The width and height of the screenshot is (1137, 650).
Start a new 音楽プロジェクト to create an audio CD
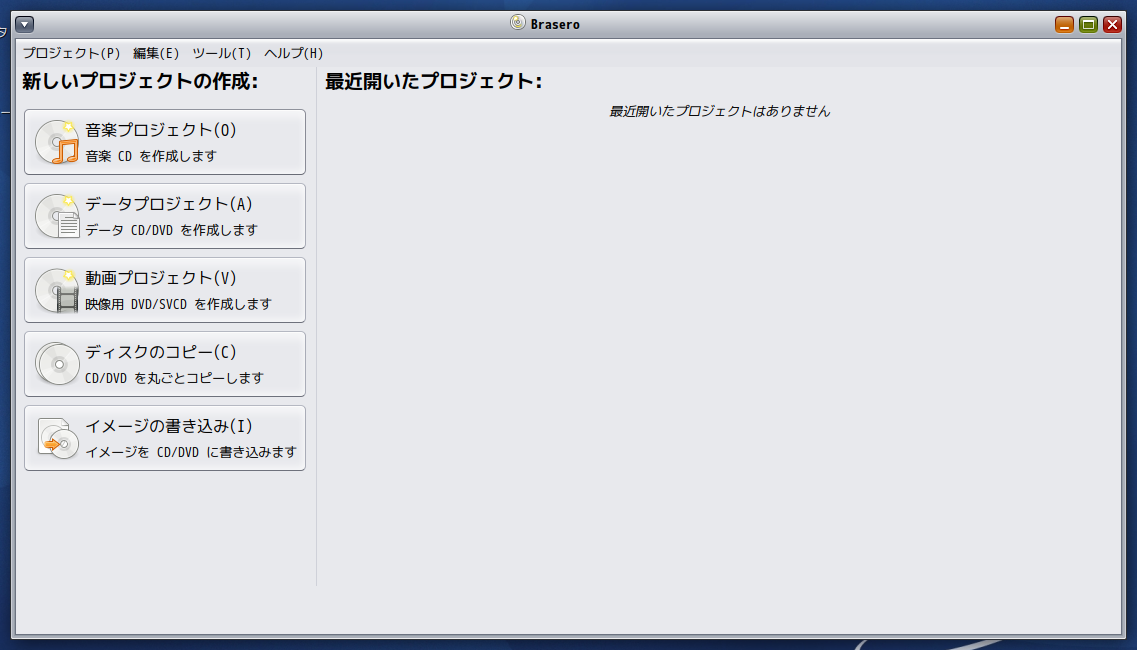coord(165,141)
